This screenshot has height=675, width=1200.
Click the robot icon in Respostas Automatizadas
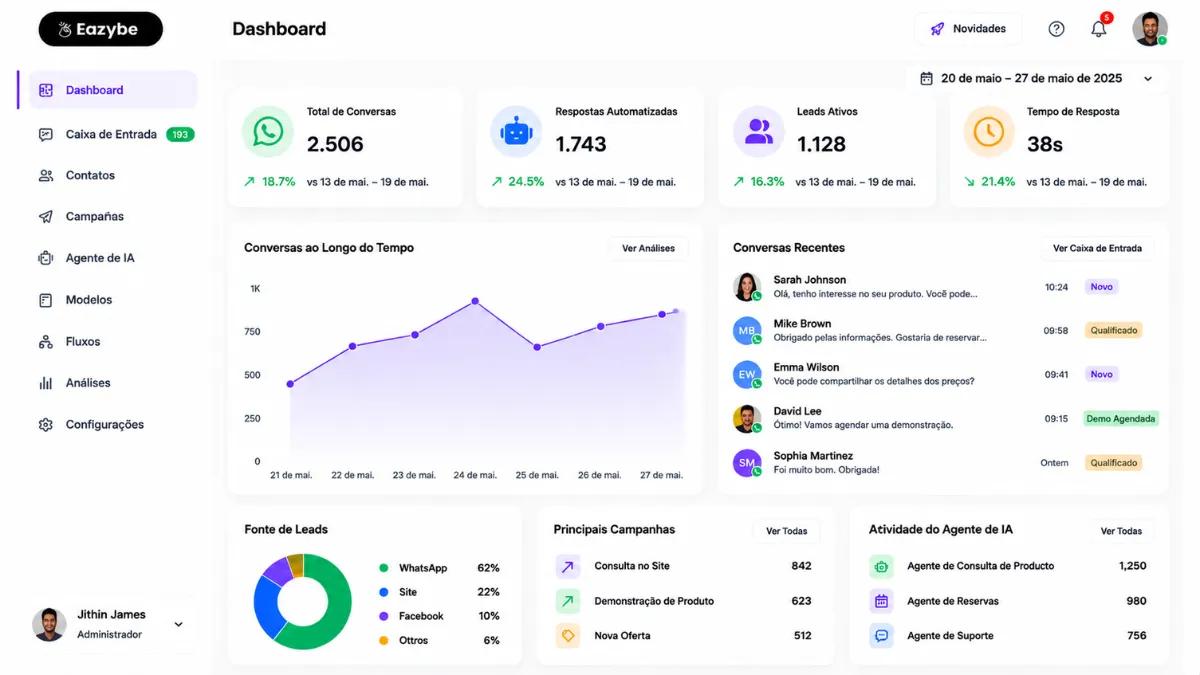[516, 132]
